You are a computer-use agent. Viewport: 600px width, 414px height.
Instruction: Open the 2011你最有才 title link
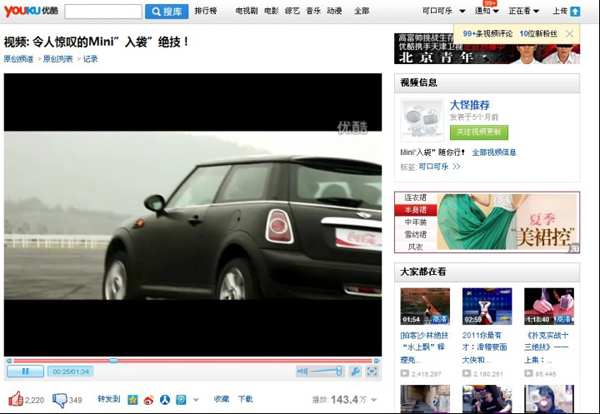click(x=484, y=347)
